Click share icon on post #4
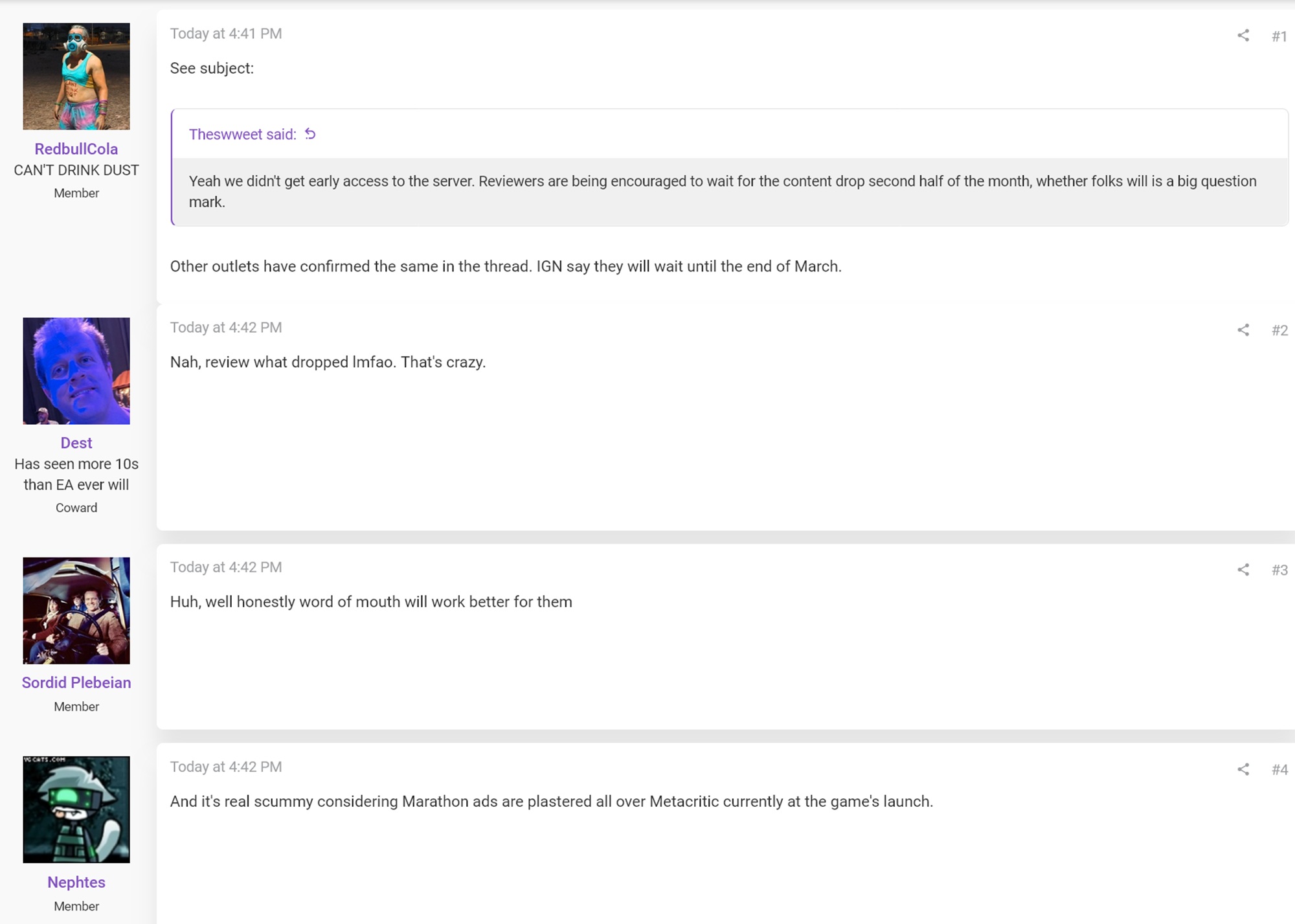Screen dimensions: 1295x924 [1243, 769]
